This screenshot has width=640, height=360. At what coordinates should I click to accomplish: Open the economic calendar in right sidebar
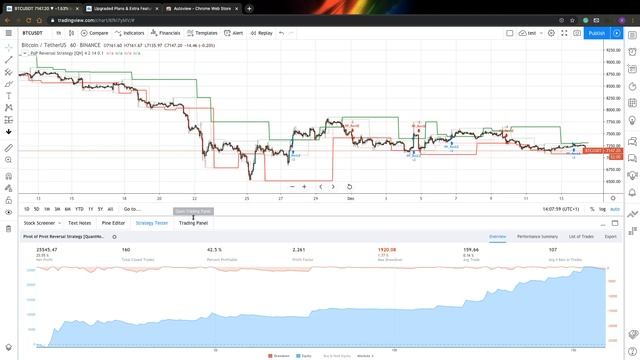point(632,103)
